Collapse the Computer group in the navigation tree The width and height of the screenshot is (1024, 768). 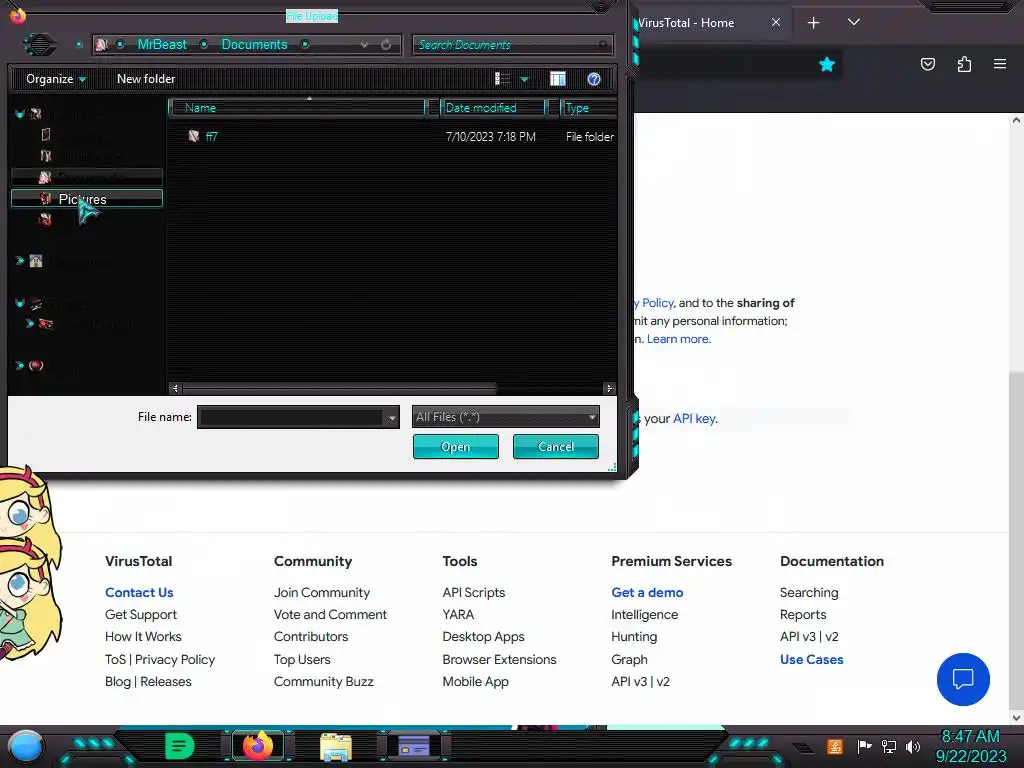pos(20,303)
